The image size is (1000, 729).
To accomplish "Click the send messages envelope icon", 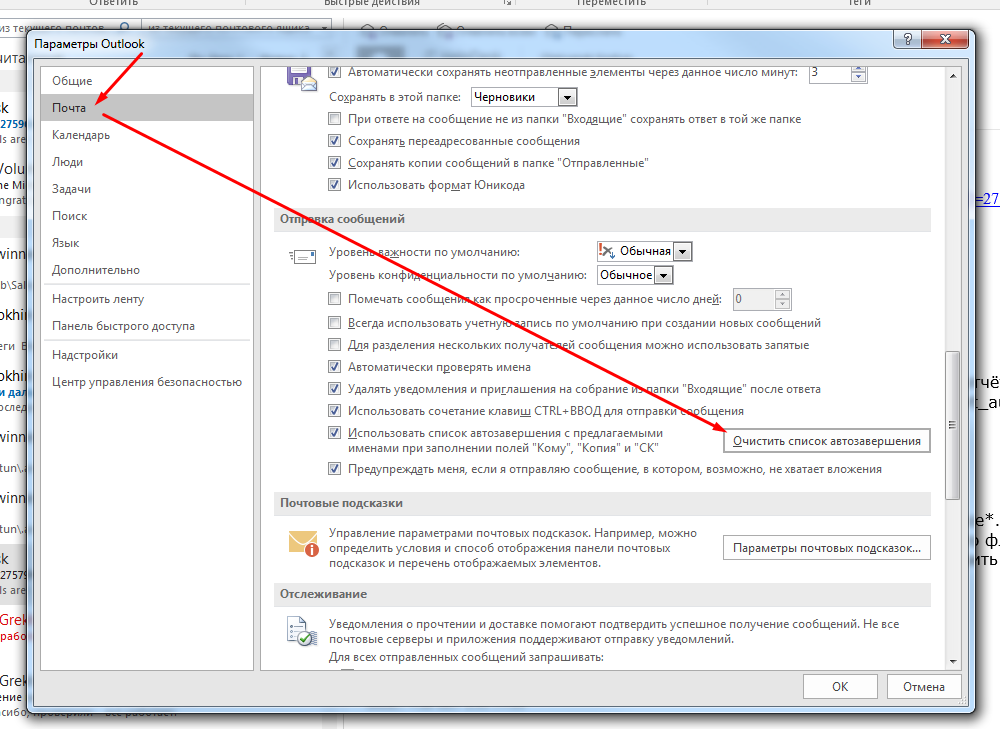I will click(302, 256).
